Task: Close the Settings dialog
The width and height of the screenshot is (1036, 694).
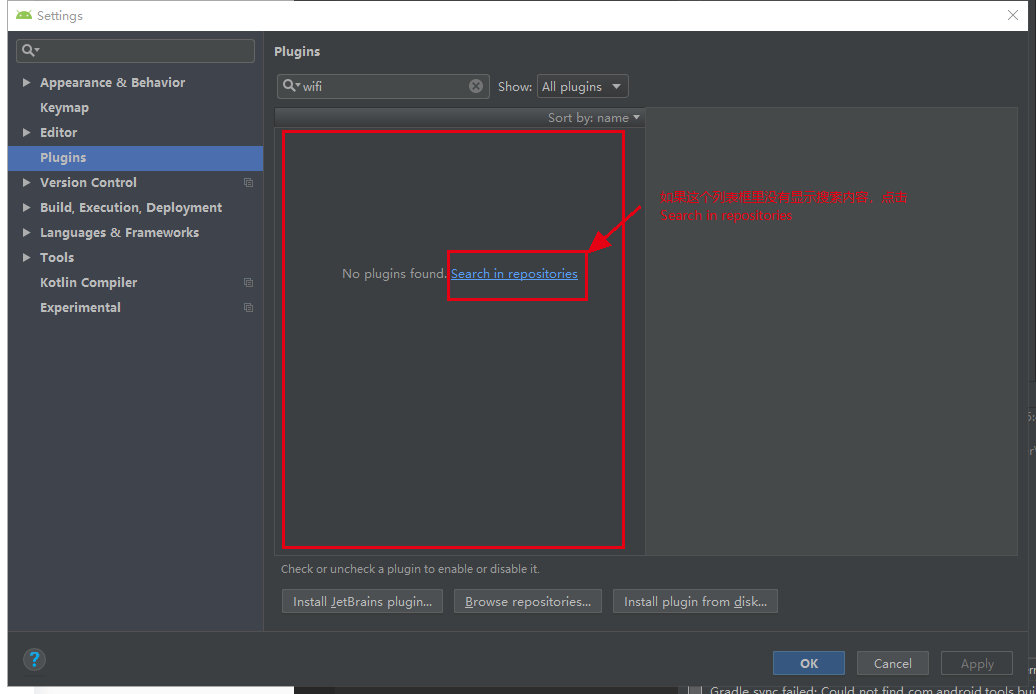Action: click(x=1012, y=15)
